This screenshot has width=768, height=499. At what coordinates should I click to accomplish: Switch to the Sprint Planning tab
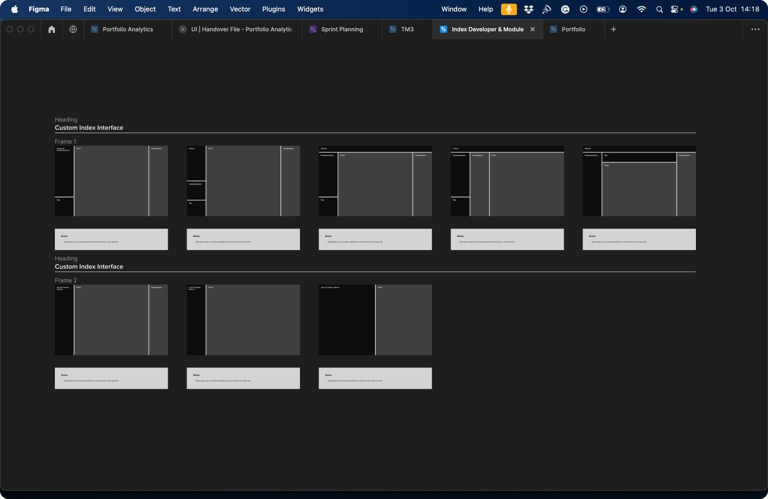pyautogui.click(x=341, y=30)
